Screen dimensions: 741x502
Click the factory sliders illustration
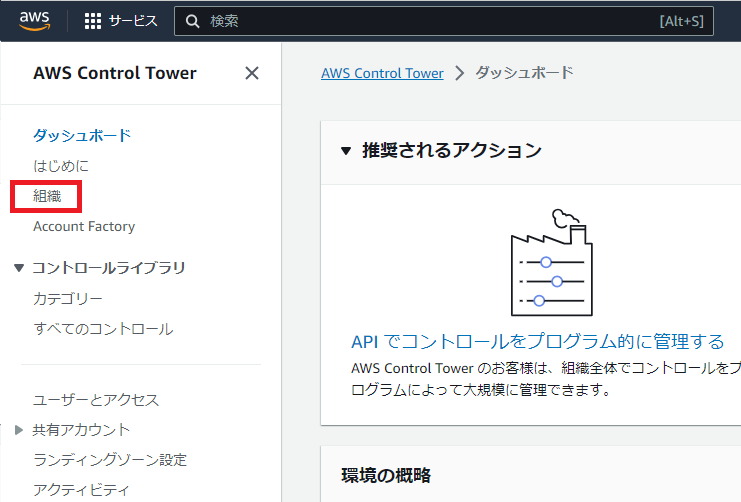(551, 262)
